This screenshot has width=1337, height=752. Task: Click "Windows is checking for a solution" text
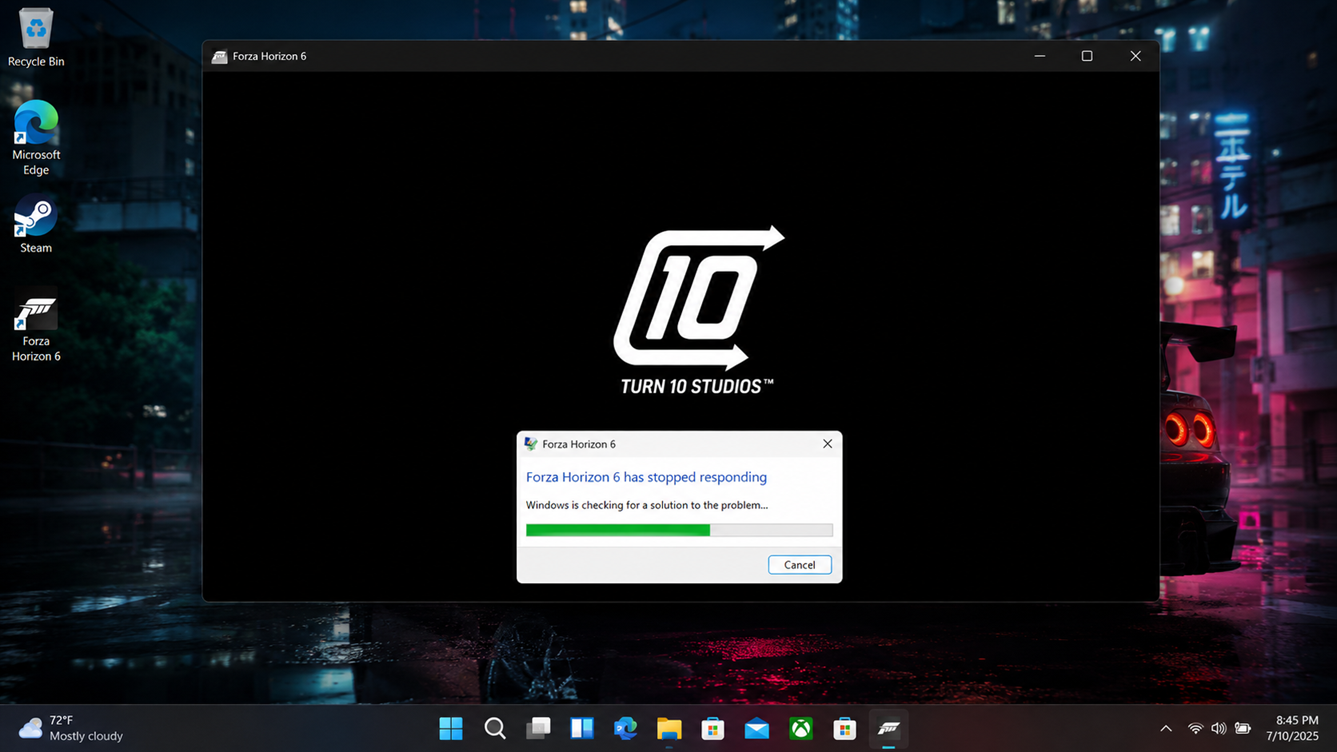tap(647, 505)
